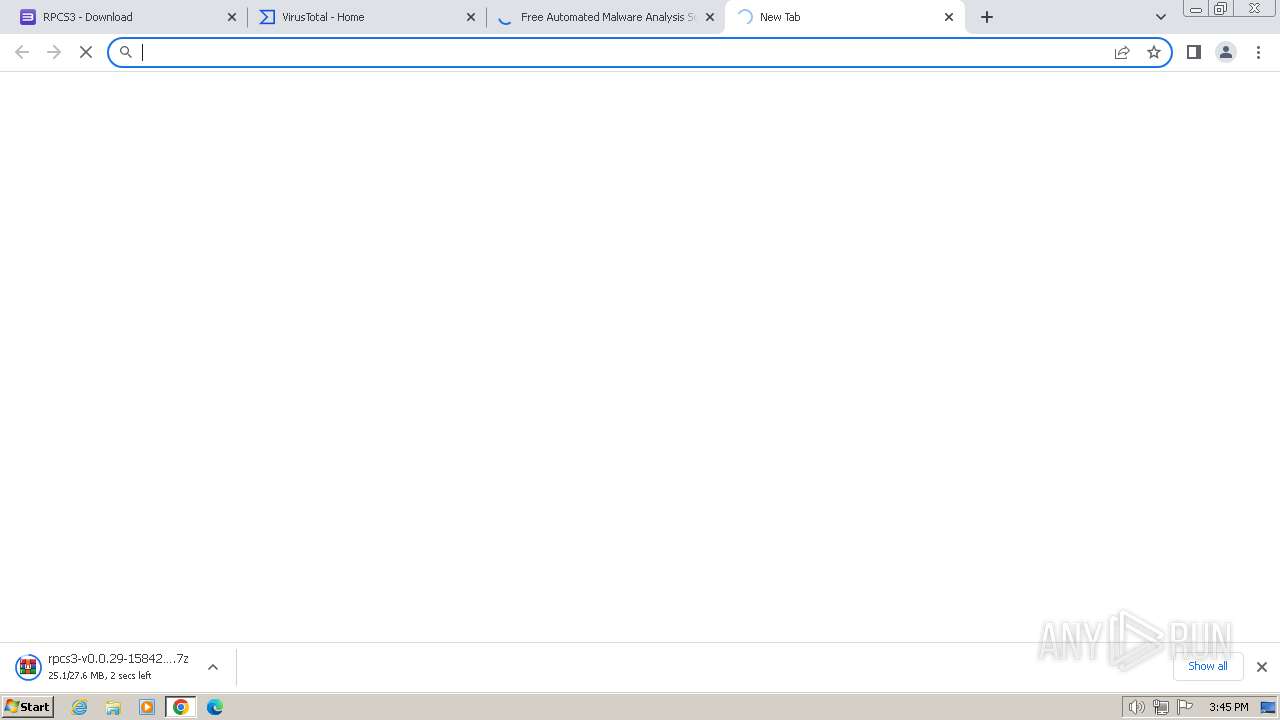Close the New Tab tab
The image size is (1280, 720).
pyautogui.click(x=949, y=17)
